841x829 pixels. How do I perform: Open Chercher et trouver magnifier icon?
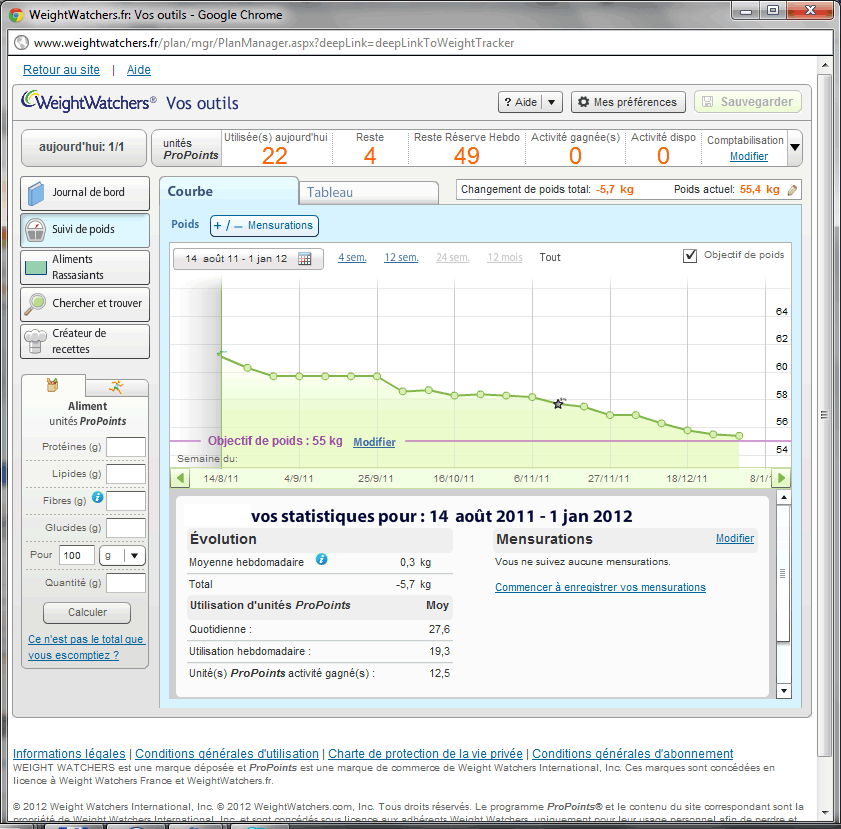35,304
